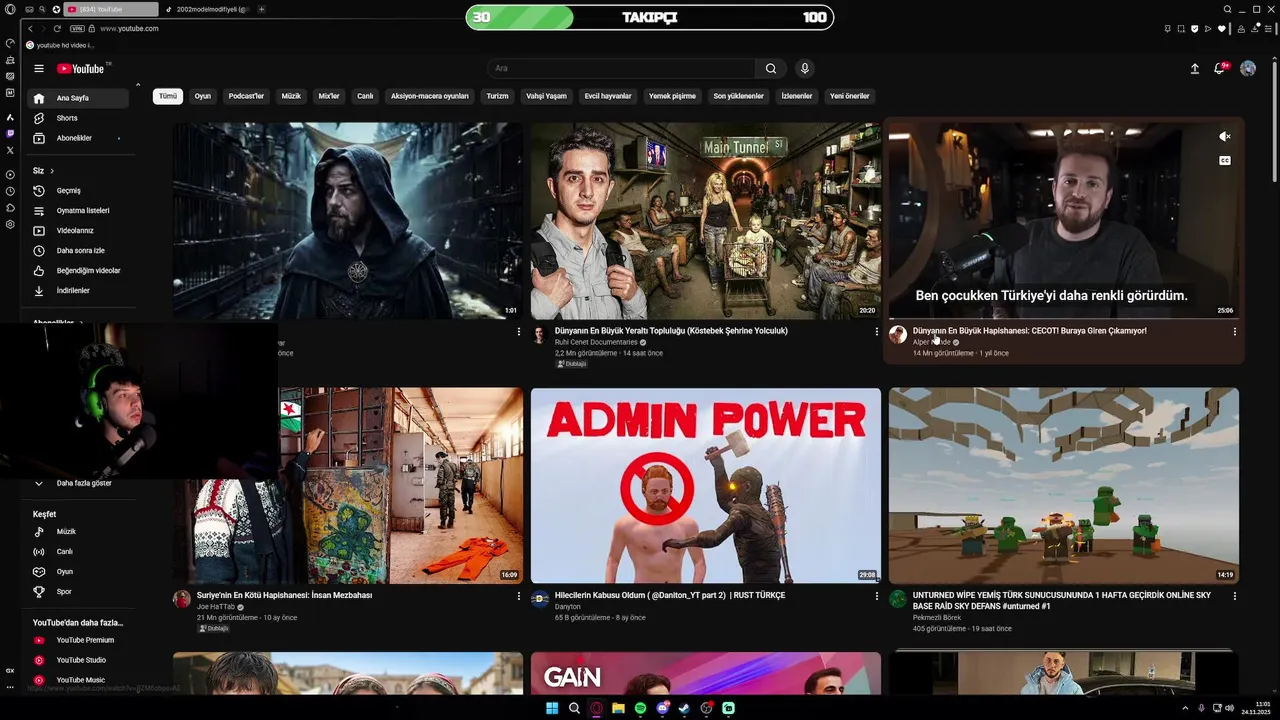Open options menu for Köstebek Şehrine video
The width and height of the screenshot is (1280, 720).
point(877,331)
